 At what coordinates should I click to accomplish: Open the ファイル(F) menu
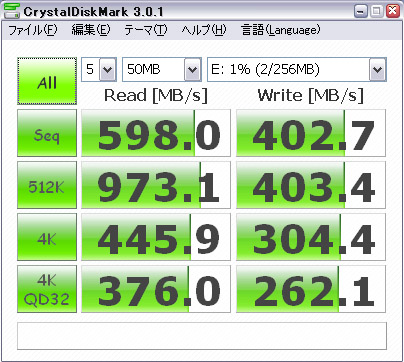[33, 30]
